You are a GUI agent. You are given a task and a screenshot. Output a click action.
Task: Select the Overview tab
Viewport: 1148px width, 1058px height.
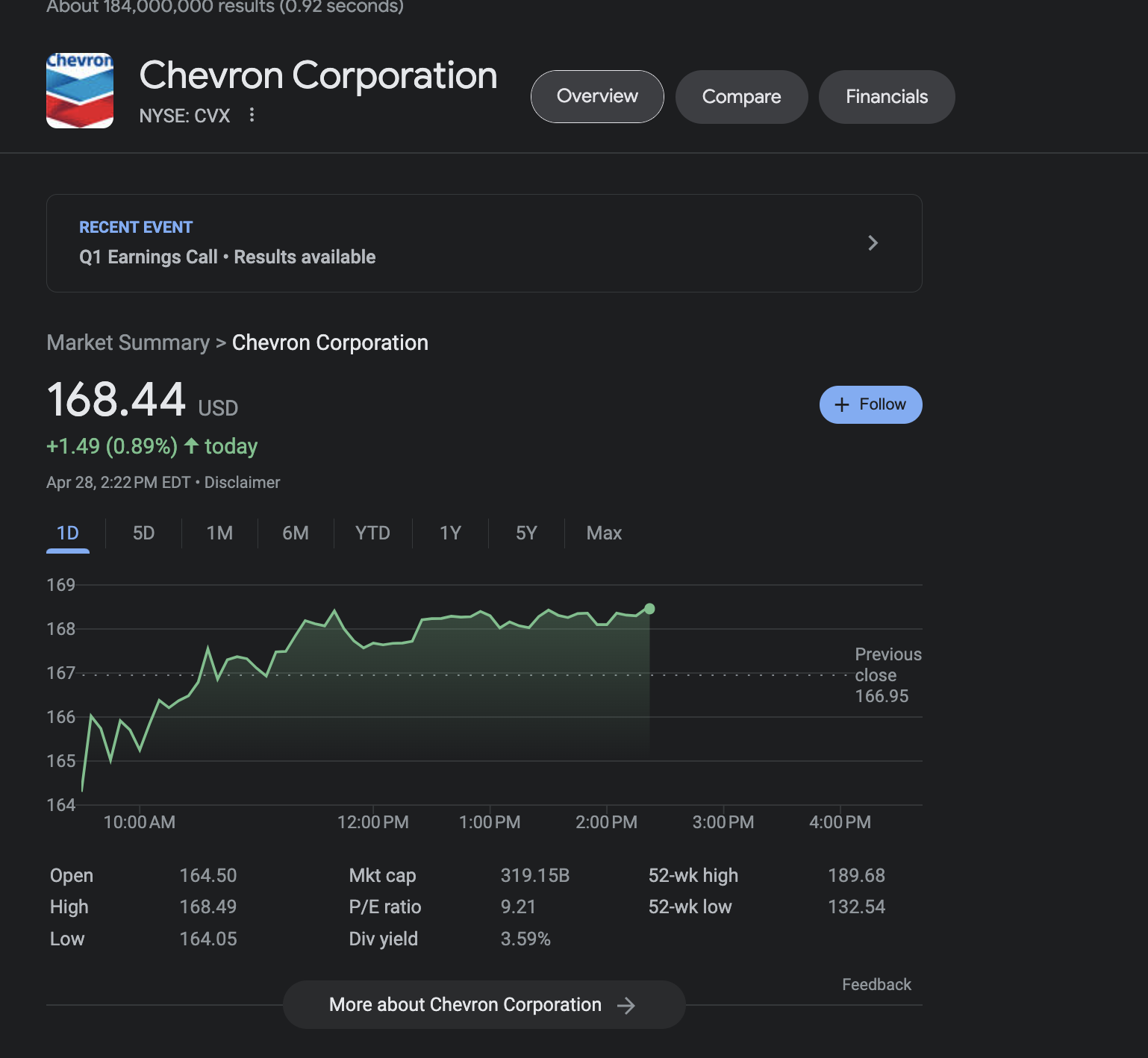[597, 97]
